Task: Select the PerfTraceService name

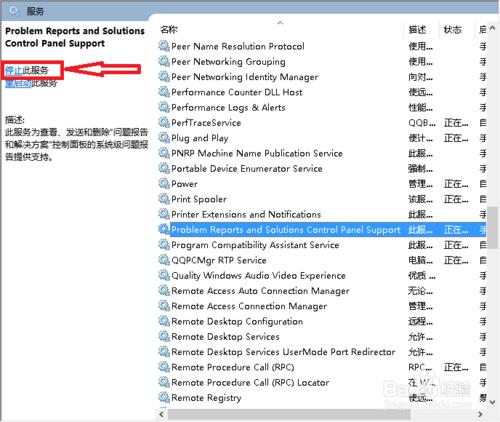Action: 206,122
